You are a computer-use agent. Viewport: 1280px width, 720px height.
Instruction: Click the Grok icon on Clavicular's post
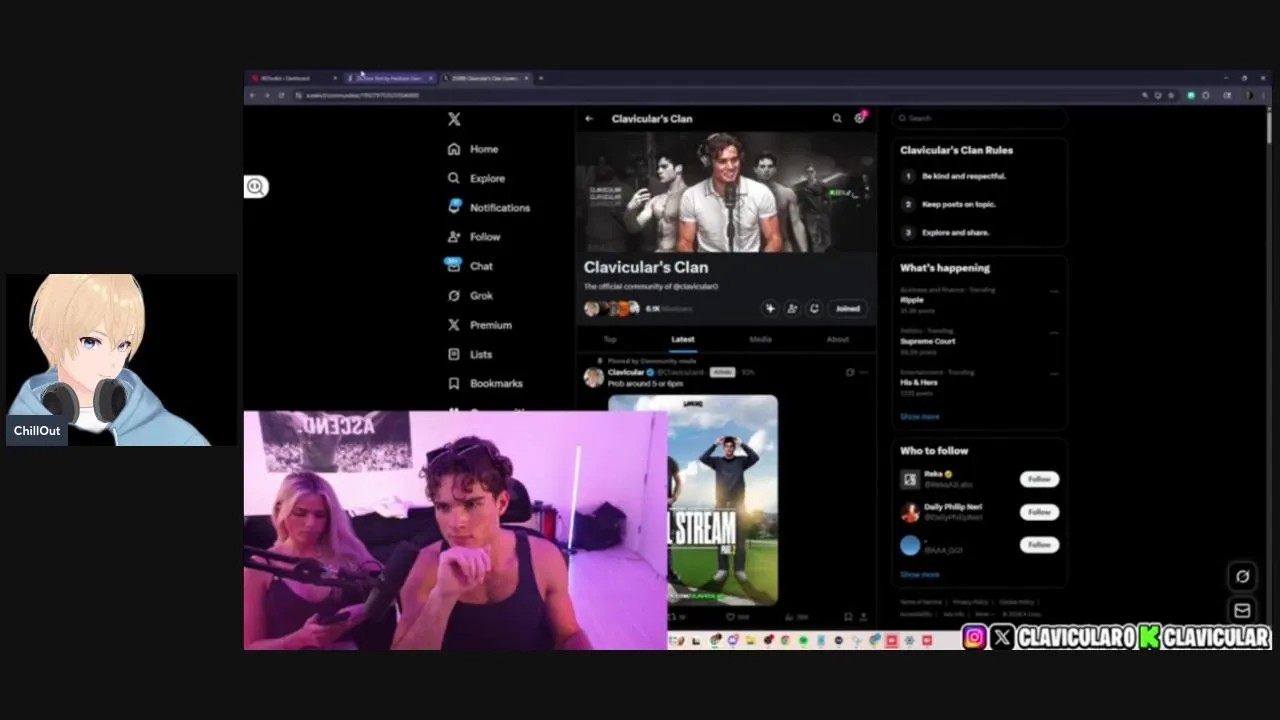point(850,372)
